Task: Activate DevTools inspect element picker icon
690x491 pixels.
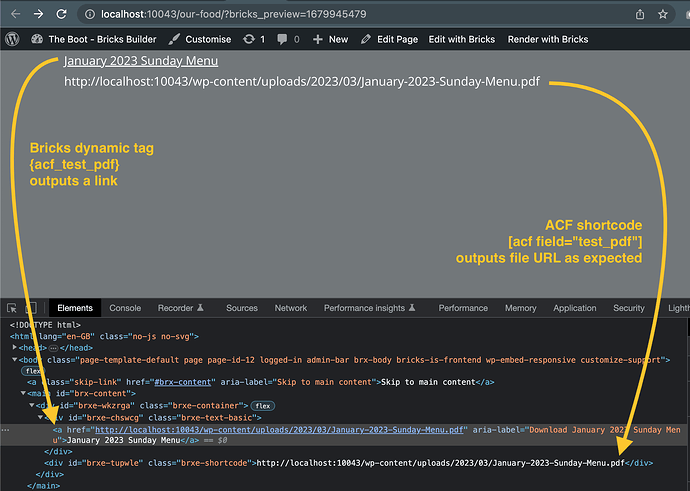Action: tap(12, 308)
